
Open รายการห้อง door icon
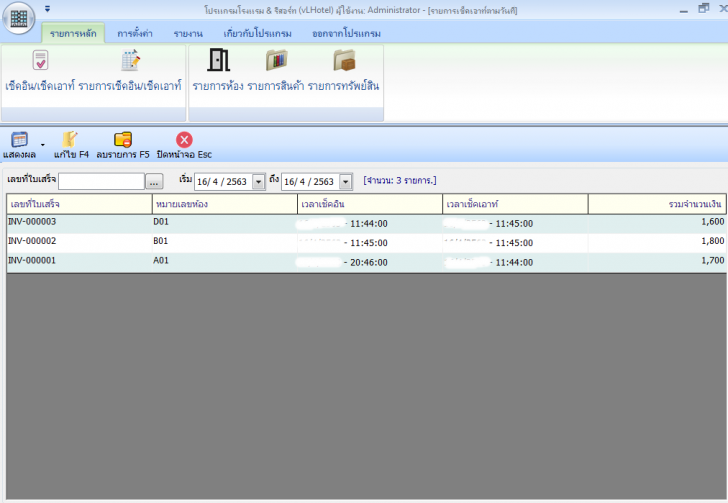click(218, 60)
